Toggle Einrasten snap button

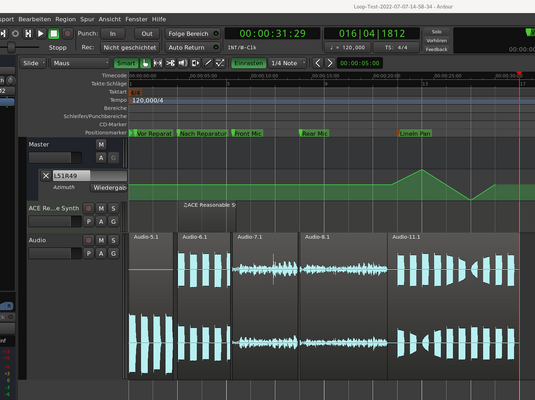click(249, 63)
